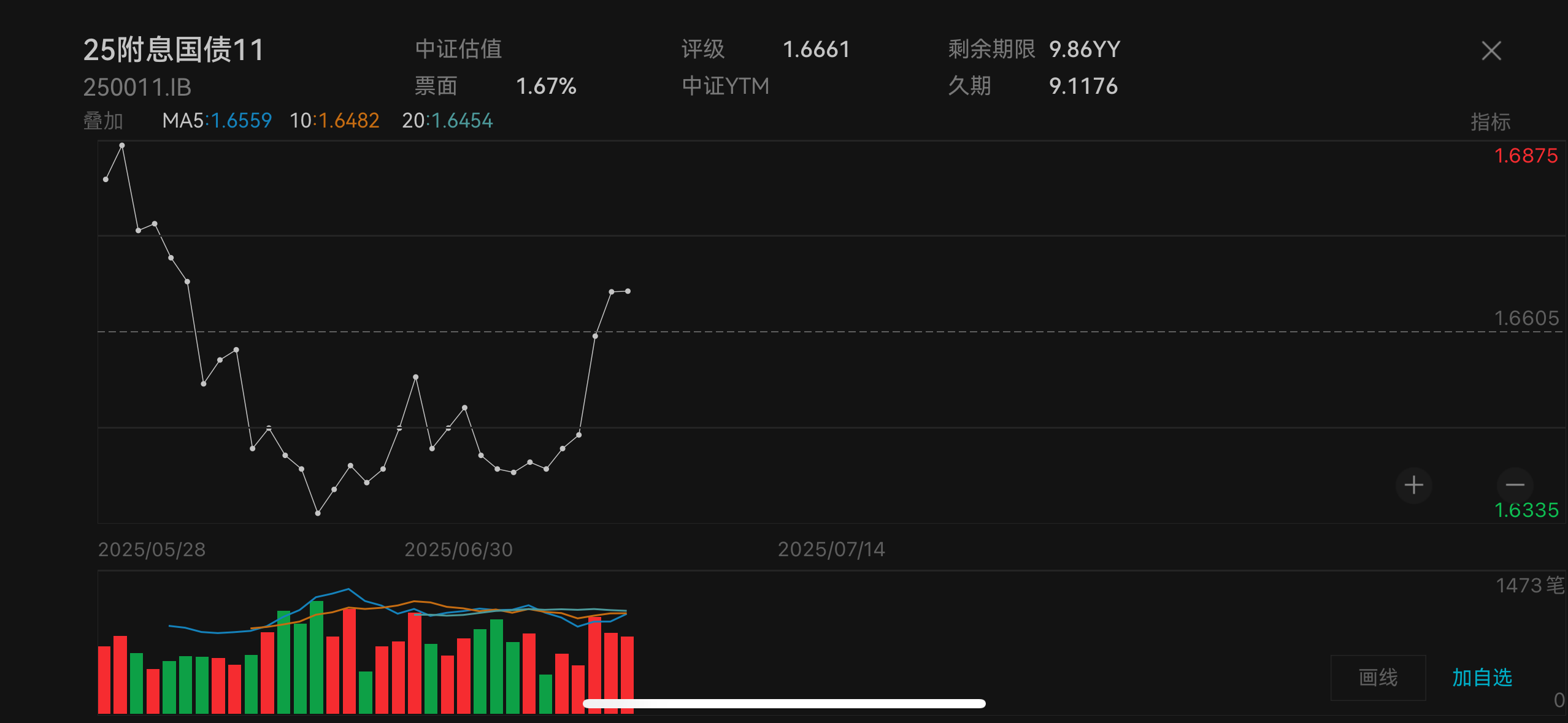Select the 25附息国债11 bond title
This screenshot has width=1568, height=723.
pos(174,50)
